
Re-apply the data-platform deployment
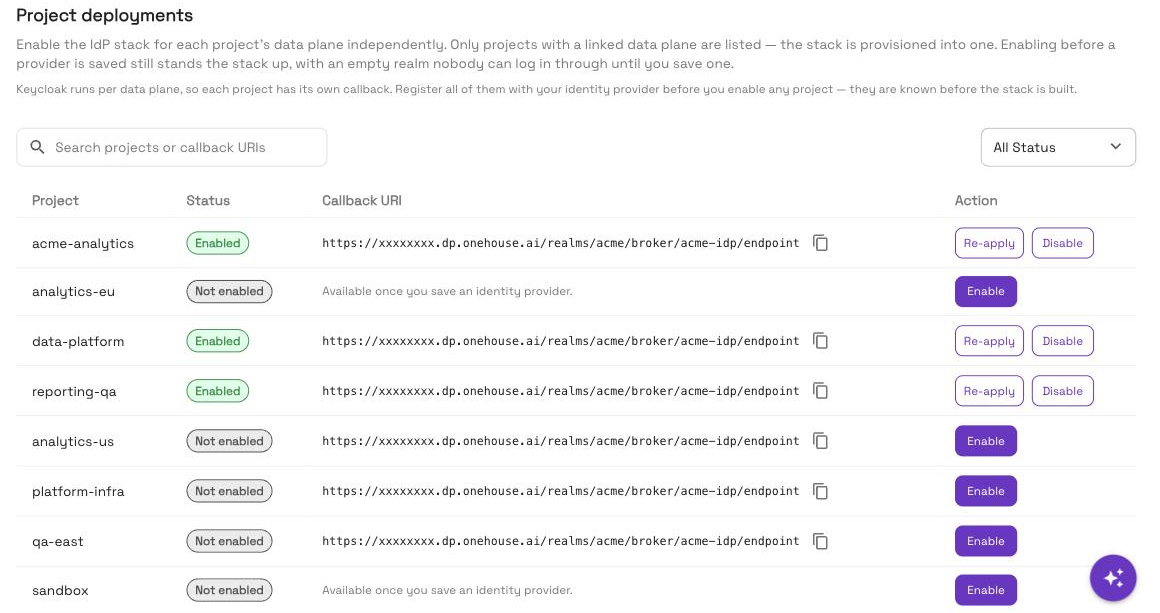(x=989, y=341)
